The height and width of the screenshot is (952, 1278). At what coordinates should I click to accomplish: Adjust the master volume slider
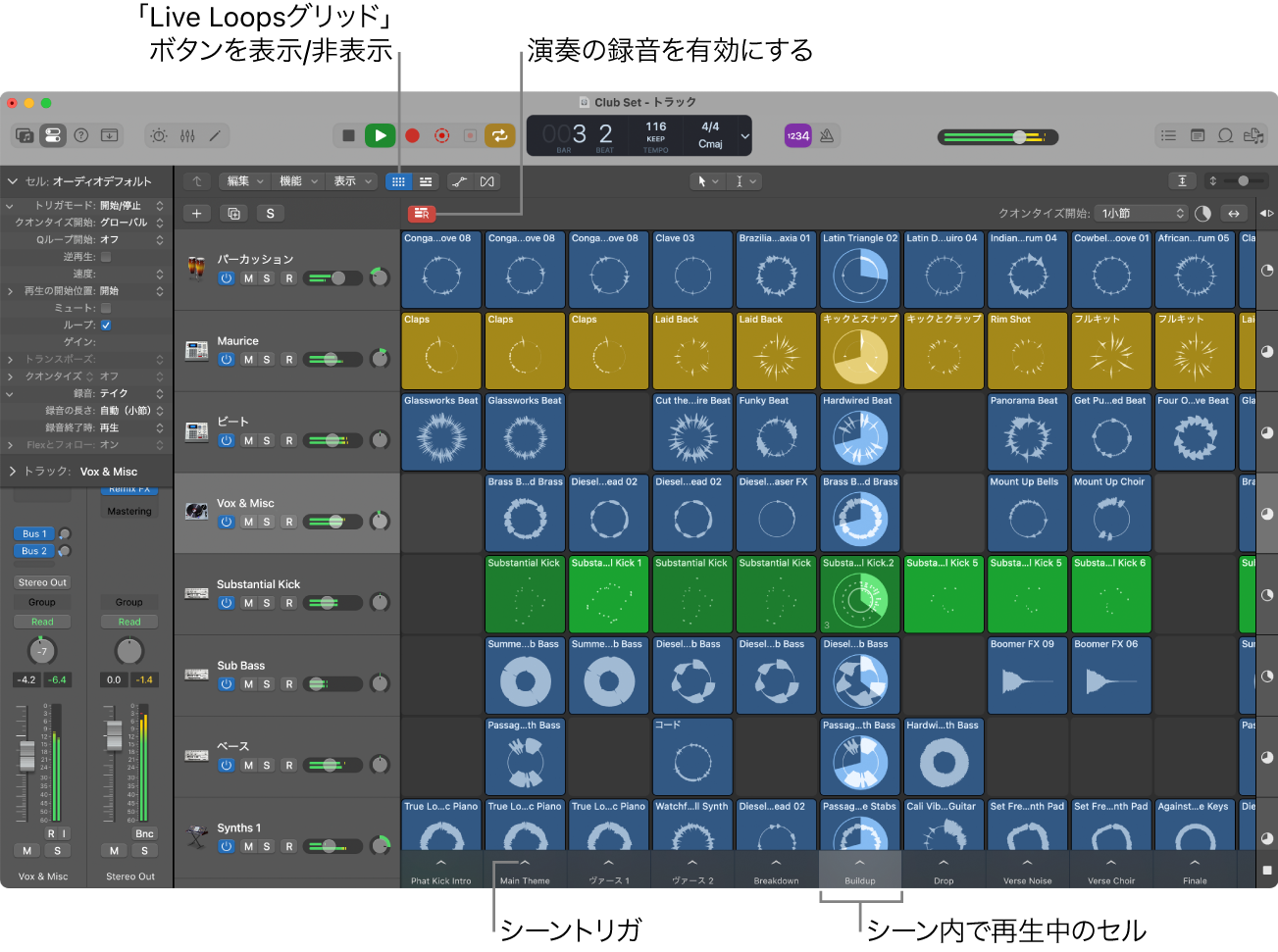tap(1020, 137)
